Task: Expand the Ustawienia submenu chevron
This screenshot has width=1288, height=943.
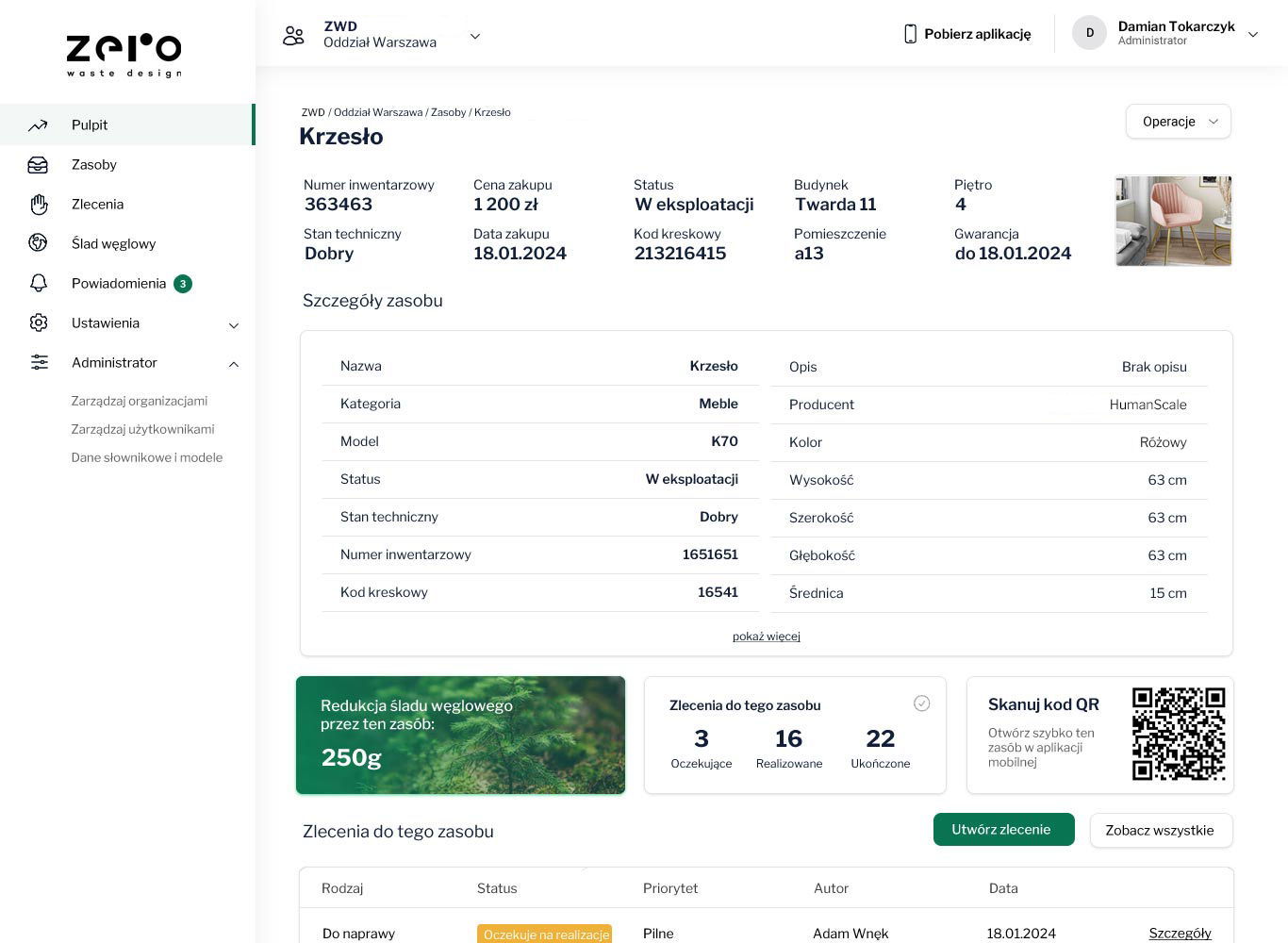Action: [x=234, y=325]
